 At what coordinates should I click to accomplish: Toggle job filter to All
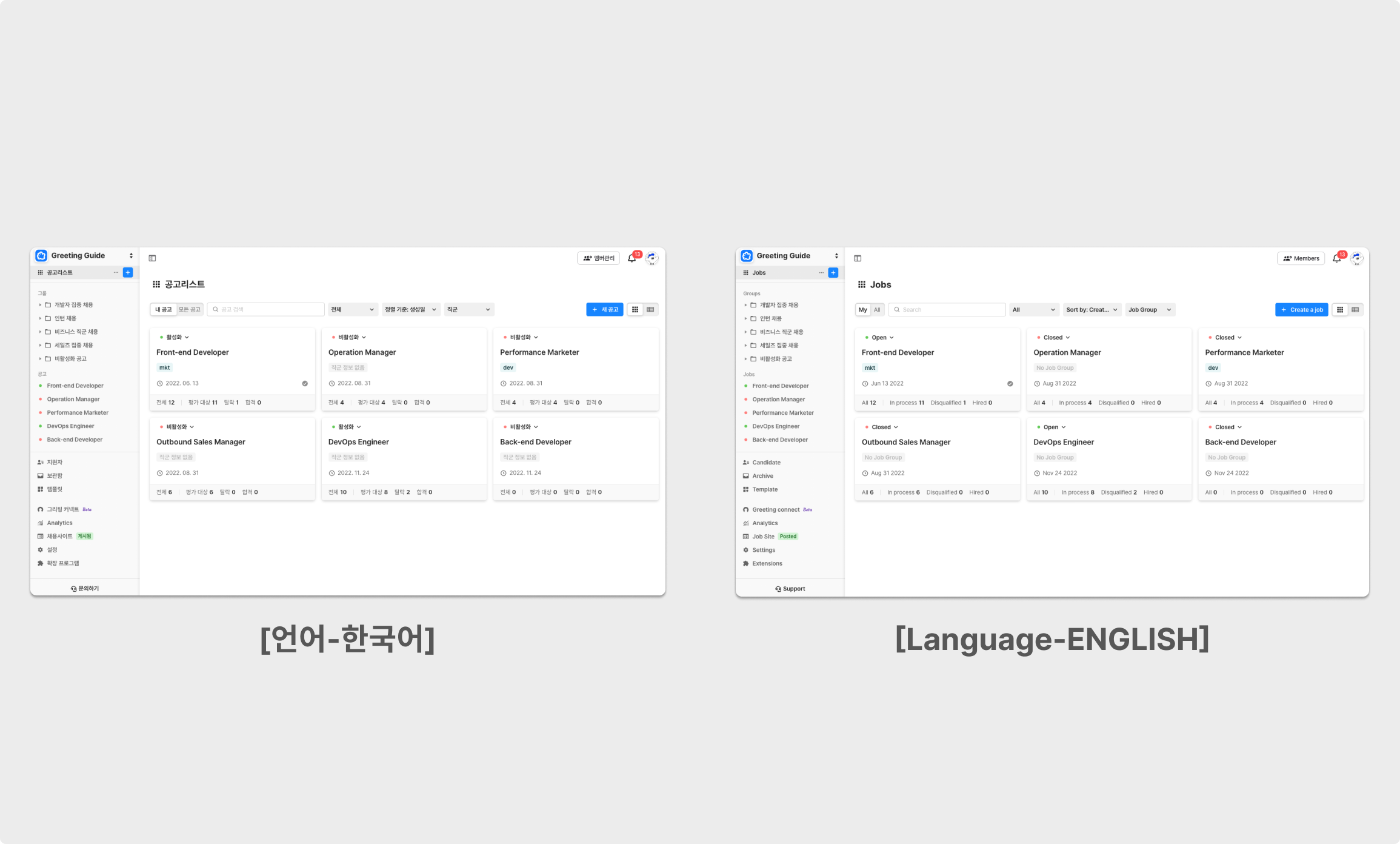coord(877,310)
